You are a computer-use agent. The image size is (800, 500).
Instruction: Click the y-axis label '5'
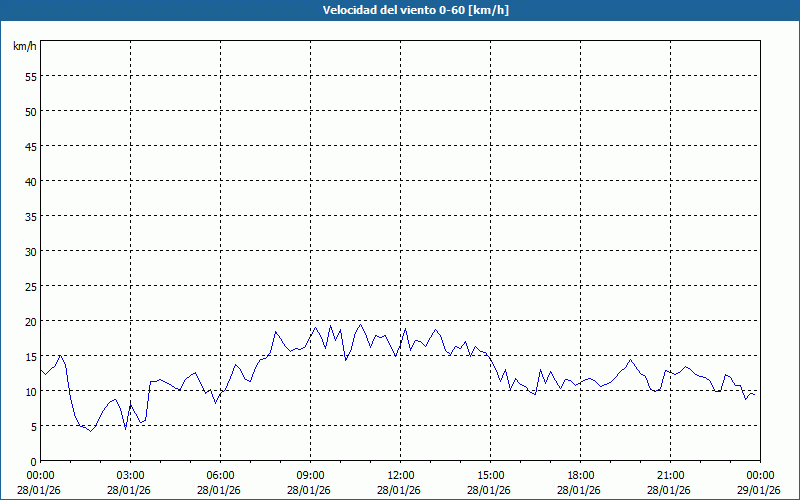[34, 427]
